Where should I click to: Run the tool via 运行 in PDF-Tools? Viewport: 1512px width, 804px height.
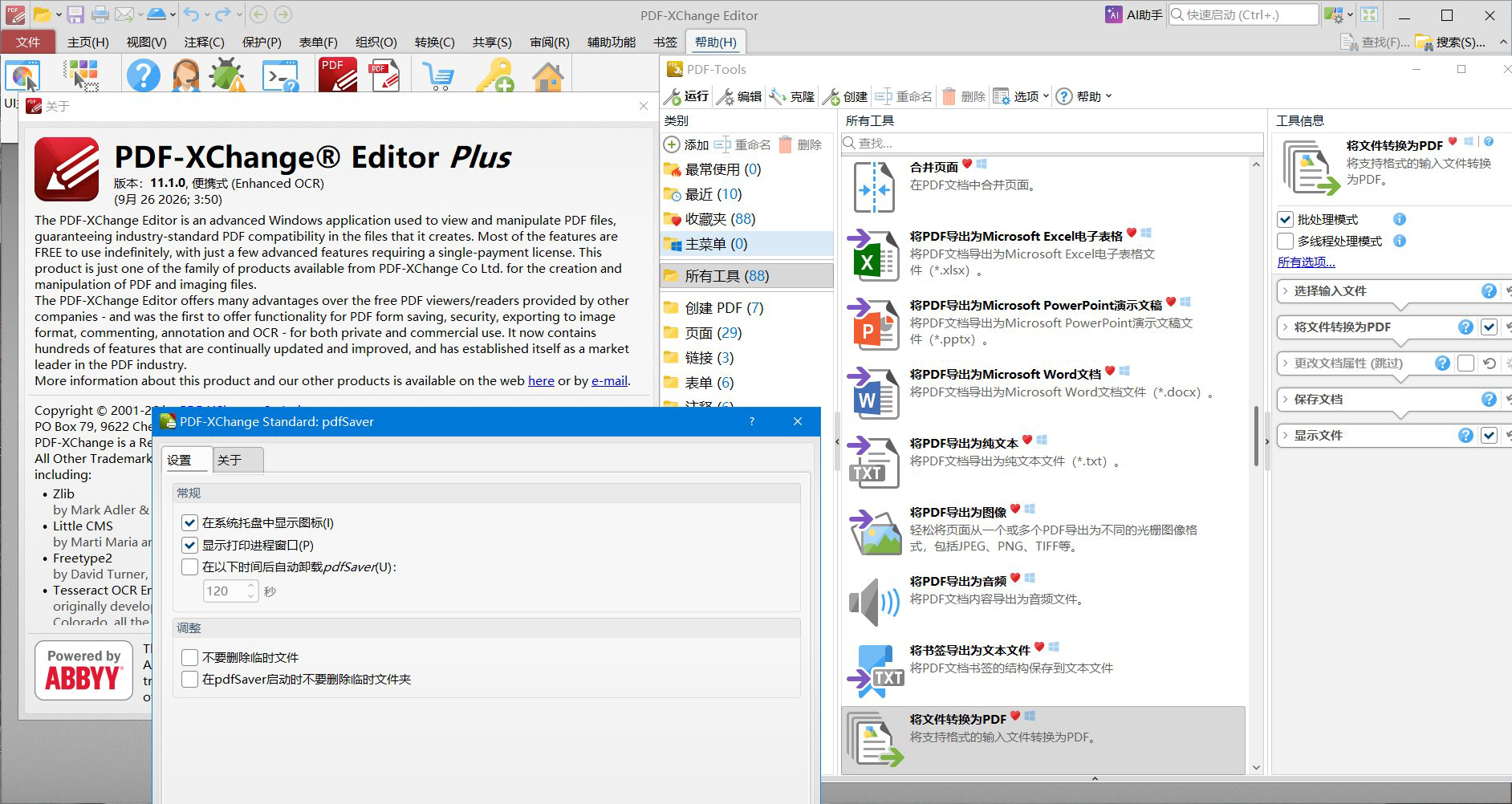coord(687,96)
